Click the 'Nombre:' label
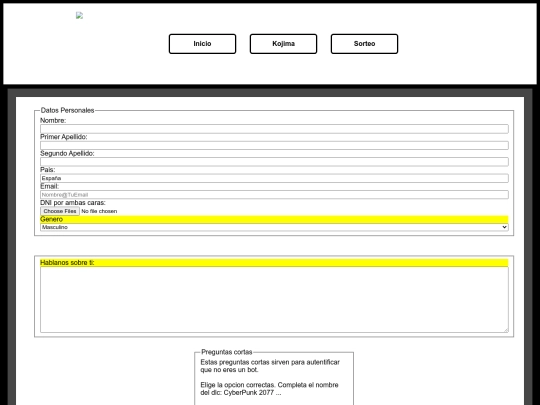Image resolution: width=540 pixels, height=405 pixels. [53, 121]
